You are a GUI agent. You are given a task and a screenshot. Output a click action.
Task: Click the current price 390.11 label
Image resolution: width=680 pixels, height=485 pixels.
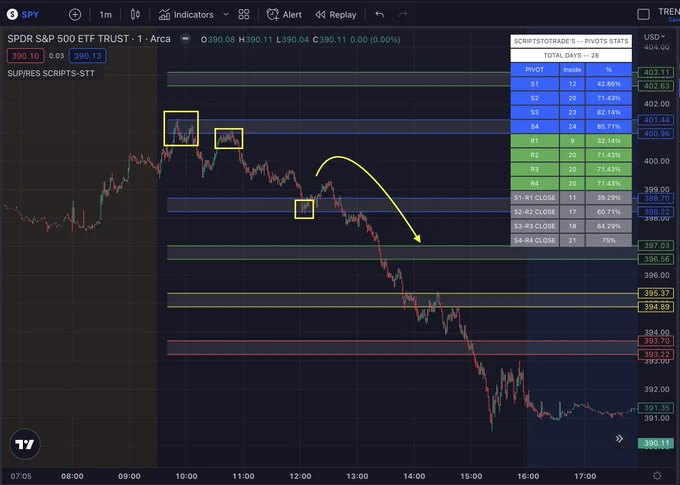(656, 443)
